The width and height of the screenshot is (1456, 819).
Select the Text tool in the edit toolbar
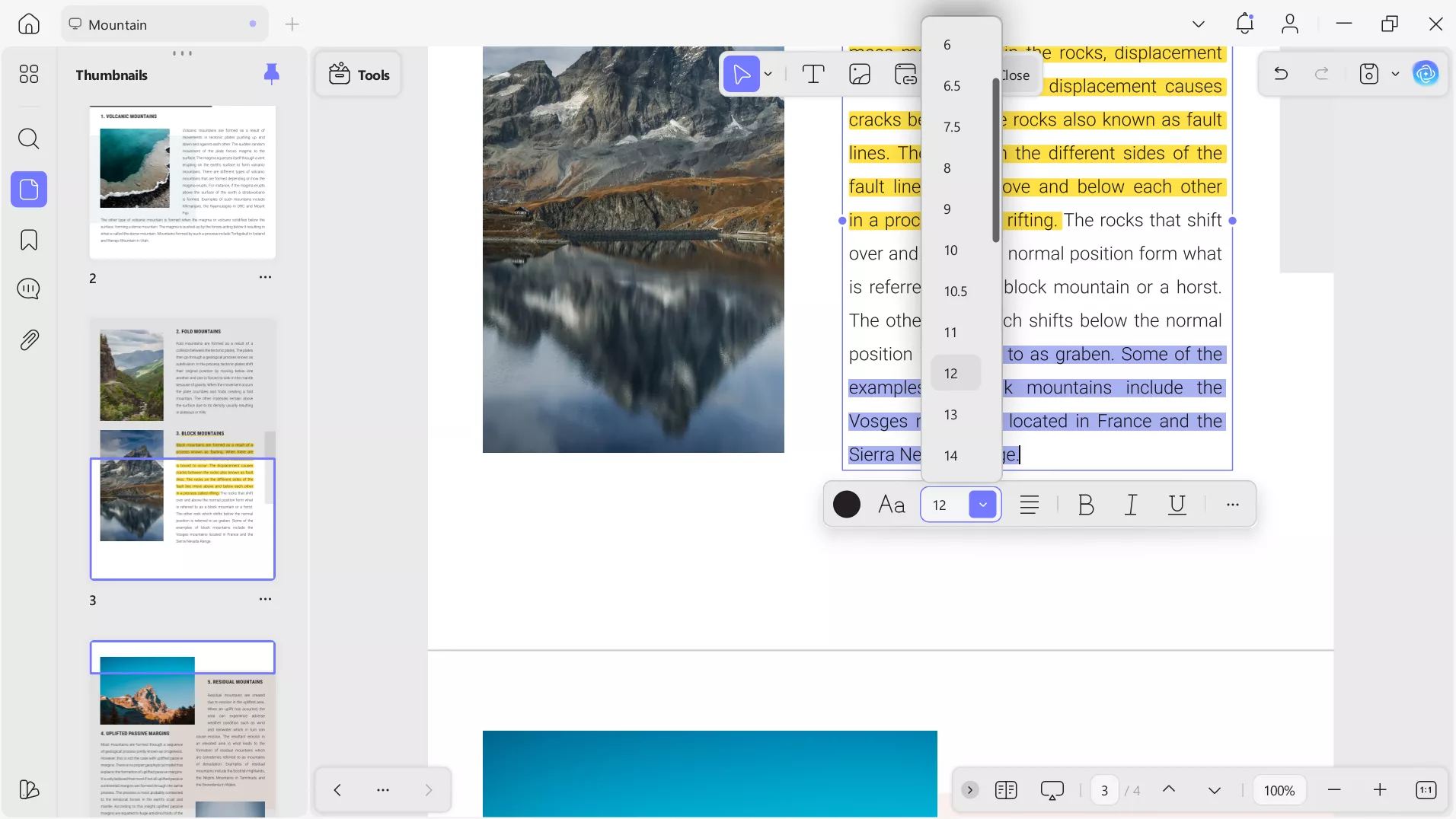pos(813,74)
